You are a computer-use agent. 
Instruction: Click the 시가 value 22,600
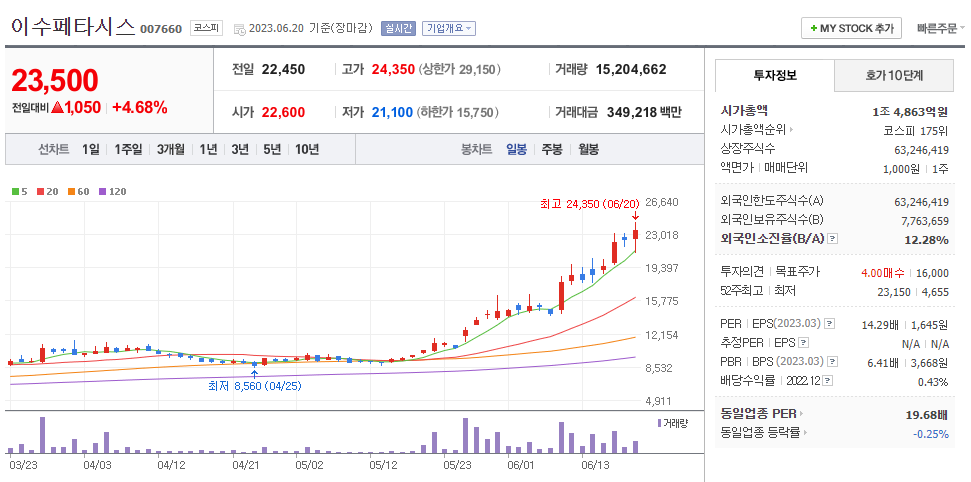(283, 112)
